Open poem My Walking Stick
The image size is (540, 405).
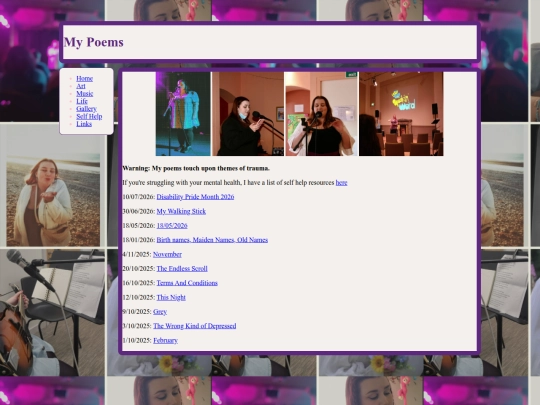click(x=181, y=211)
